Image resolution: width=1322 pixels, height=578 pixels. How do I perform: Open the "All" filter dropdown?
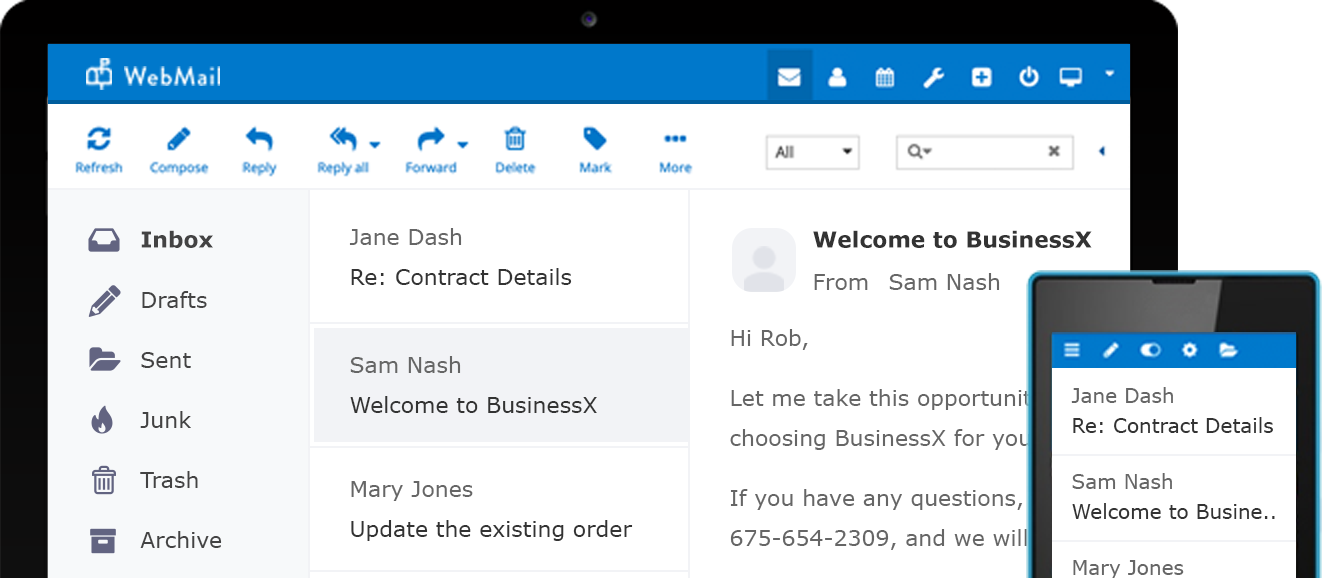tap(812, 152)
